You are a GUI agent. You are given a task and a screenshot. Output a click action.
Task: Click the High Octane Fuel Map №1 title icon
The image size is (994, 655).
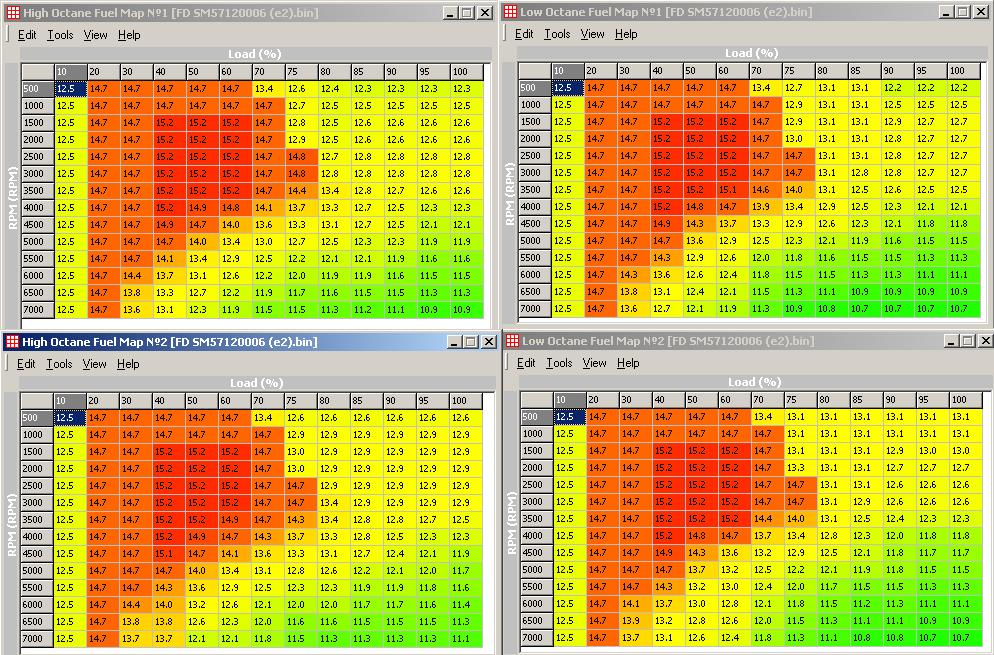pos(12,12)
